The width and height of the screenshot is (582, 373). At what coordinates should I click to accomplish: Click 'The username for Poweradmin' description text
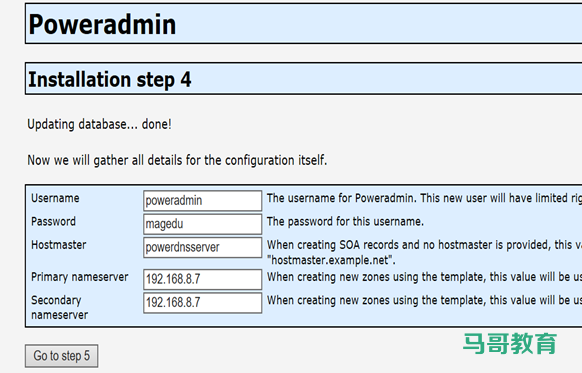[424, 198]
